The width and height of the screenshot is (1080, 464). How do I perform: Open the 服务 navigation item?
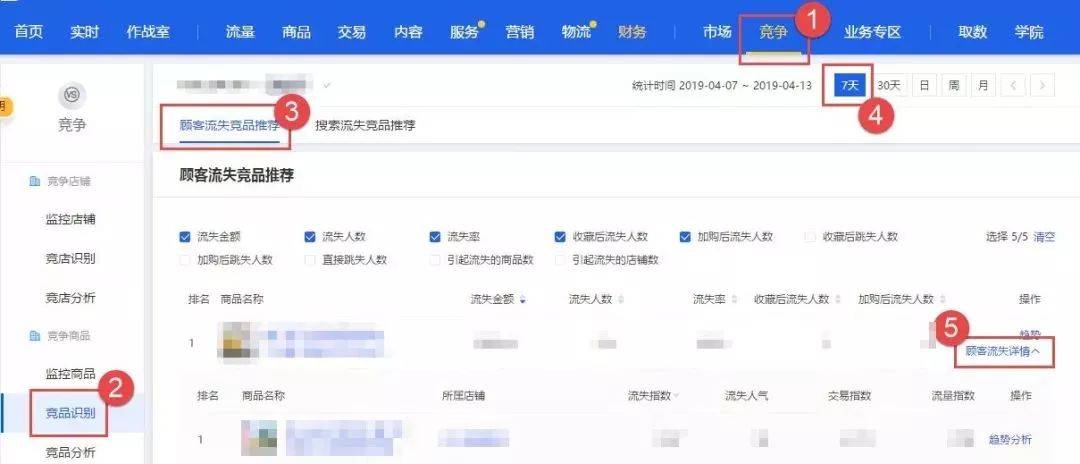(464, 32)
